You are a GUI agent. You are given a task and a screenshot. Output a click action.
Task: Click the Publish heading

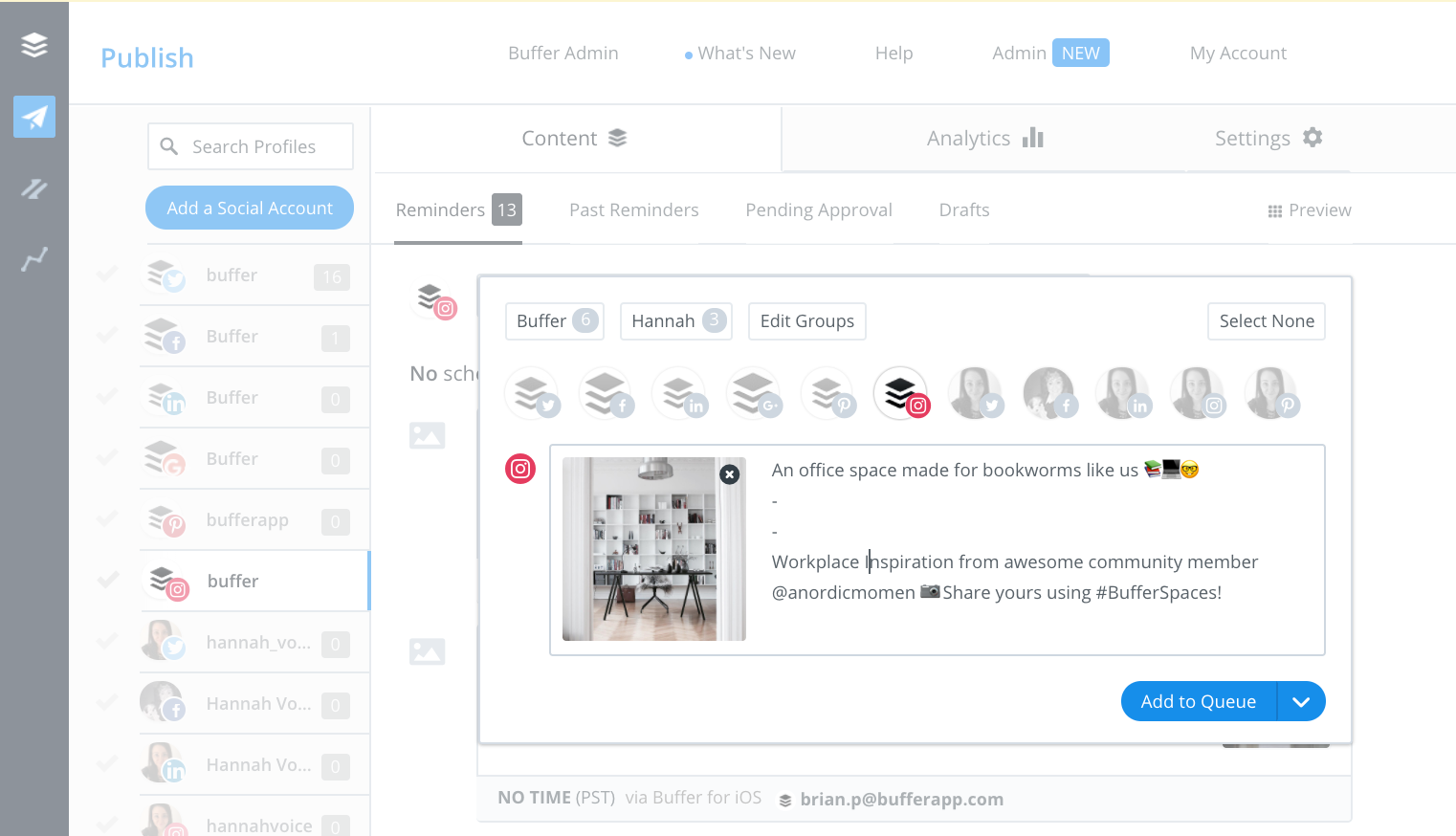click(x=147, y=58)
